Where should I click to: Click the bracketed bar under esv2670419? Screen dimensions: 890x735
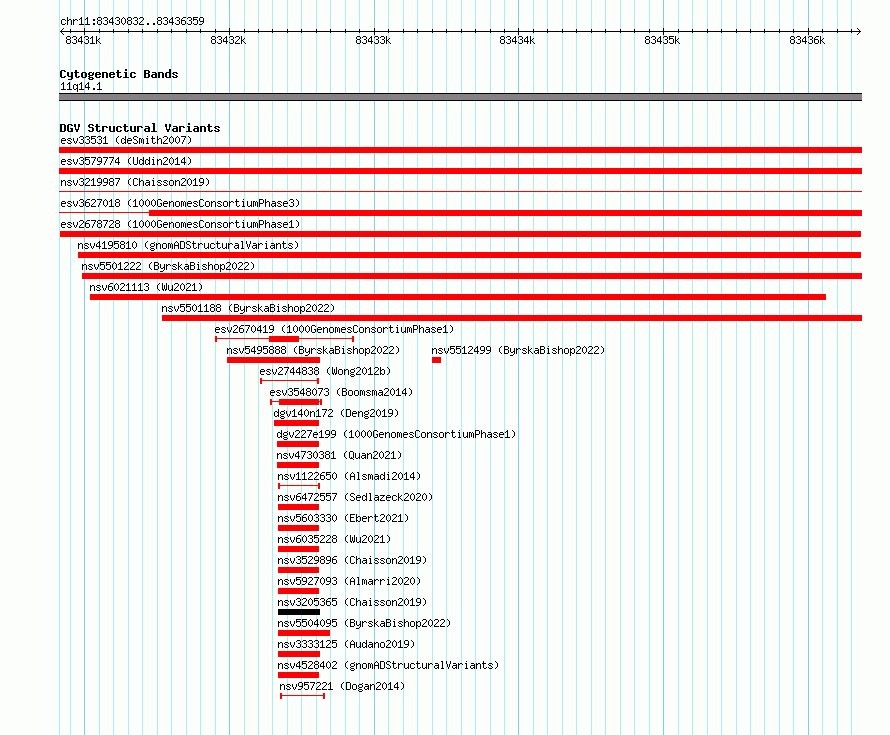284,339
